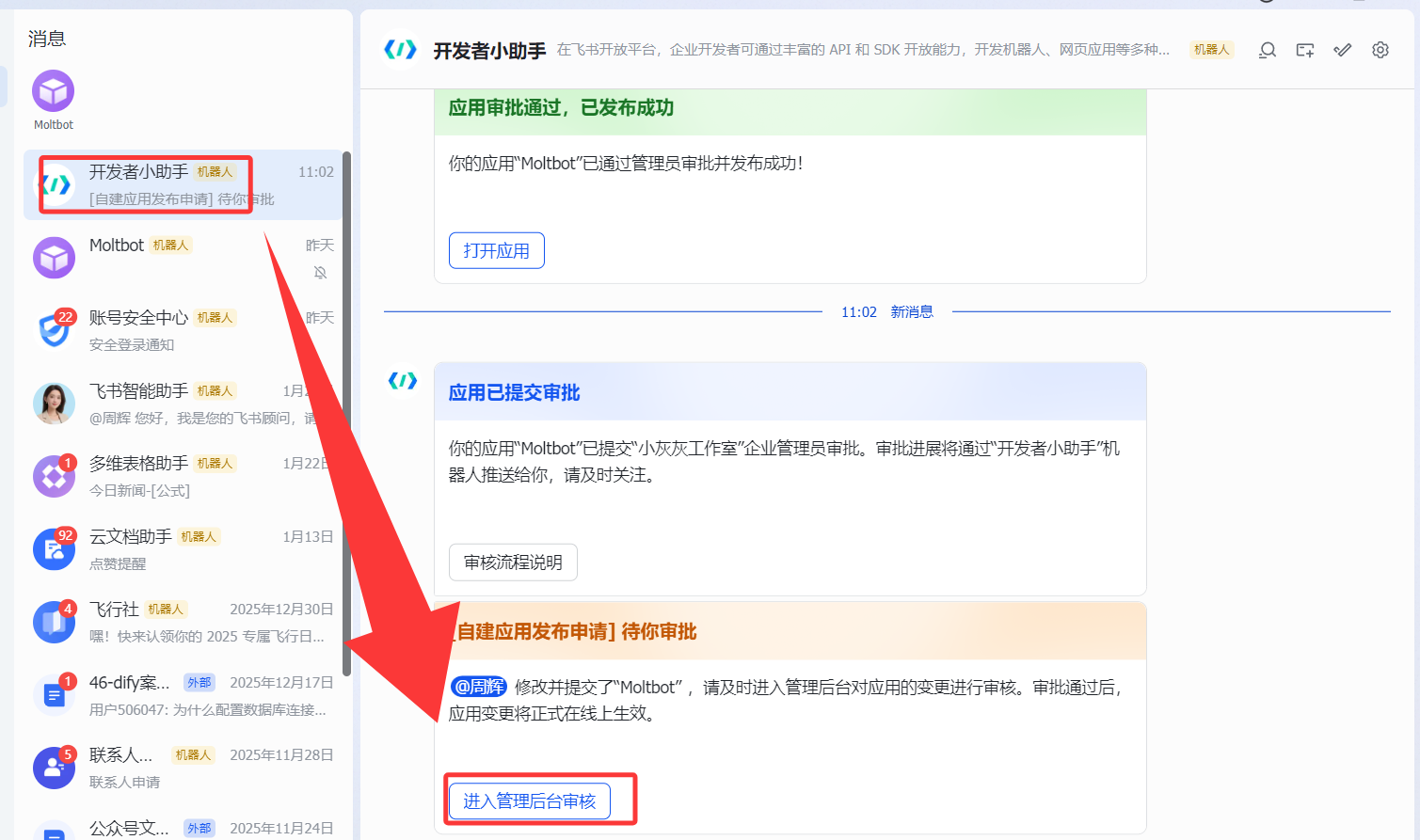Viewport: 1420px width, 840px height.
Task: Click the 今日新闻-[公式] preview text
Action: pos(139,491)
